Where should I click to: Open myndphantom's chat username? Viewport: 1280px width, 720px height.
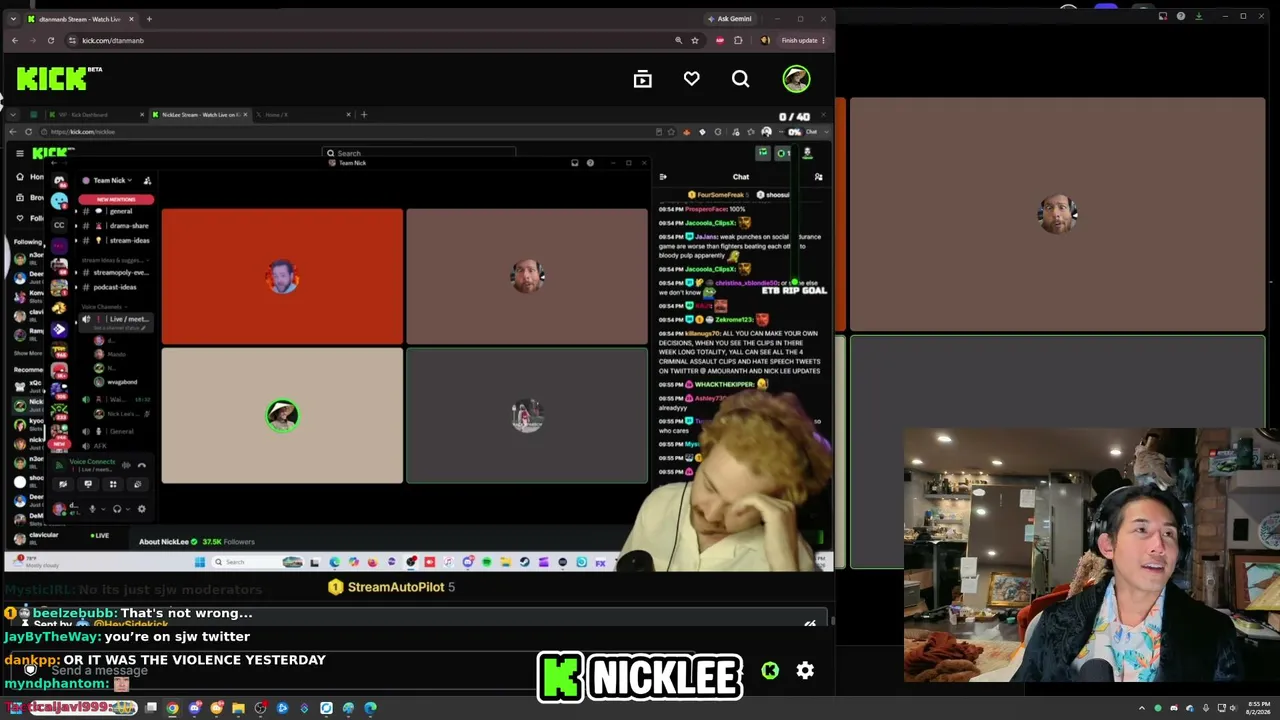tap(56, 684)
